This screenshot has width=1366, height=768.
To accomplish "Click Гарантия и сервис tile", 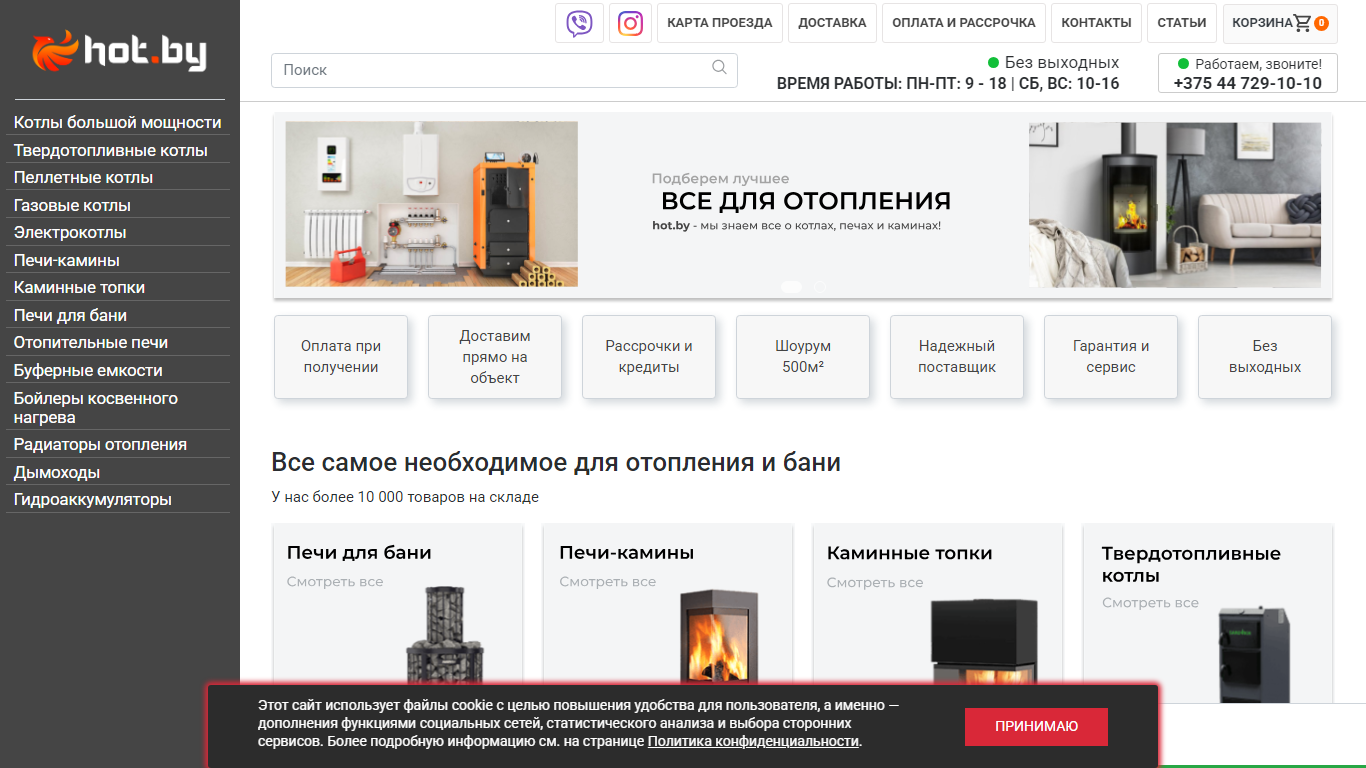I will pos(1111,357).
